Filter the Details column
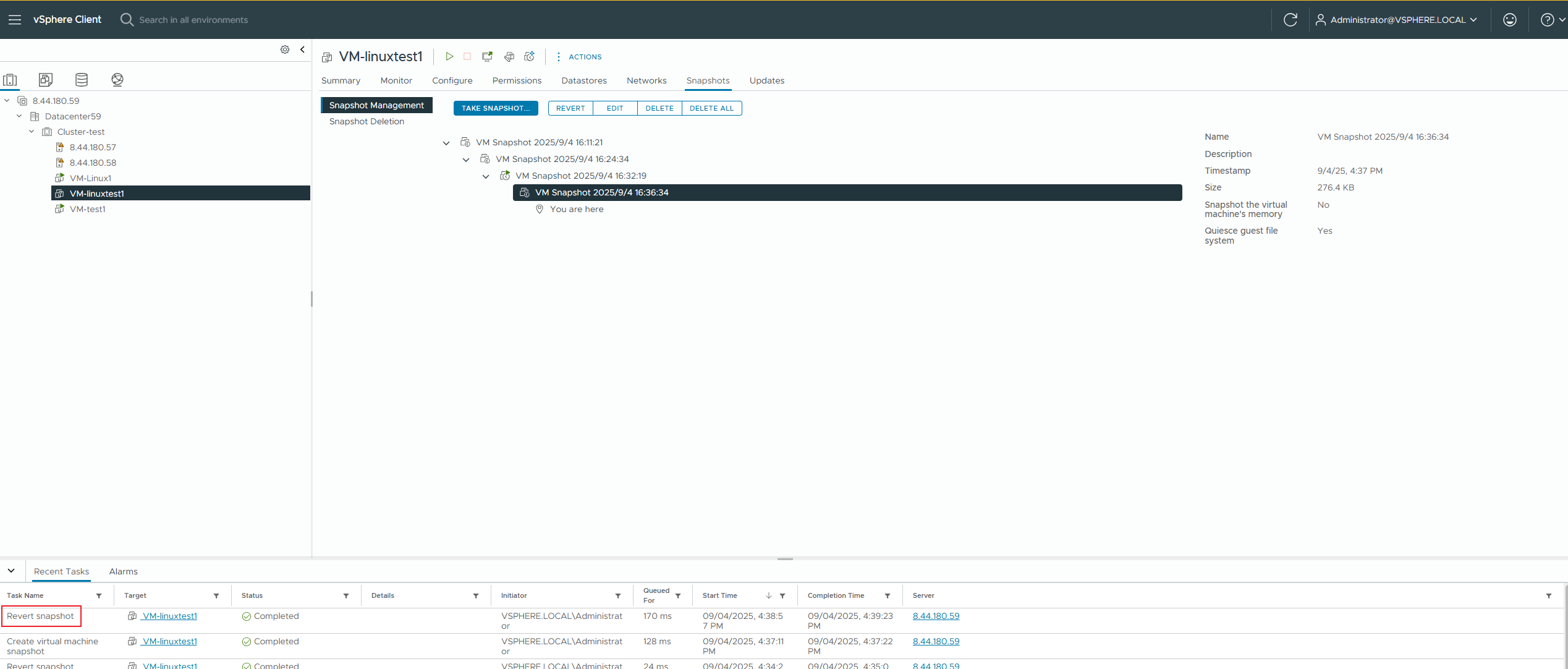The image size is (1568, 669). tap(476, 596)
